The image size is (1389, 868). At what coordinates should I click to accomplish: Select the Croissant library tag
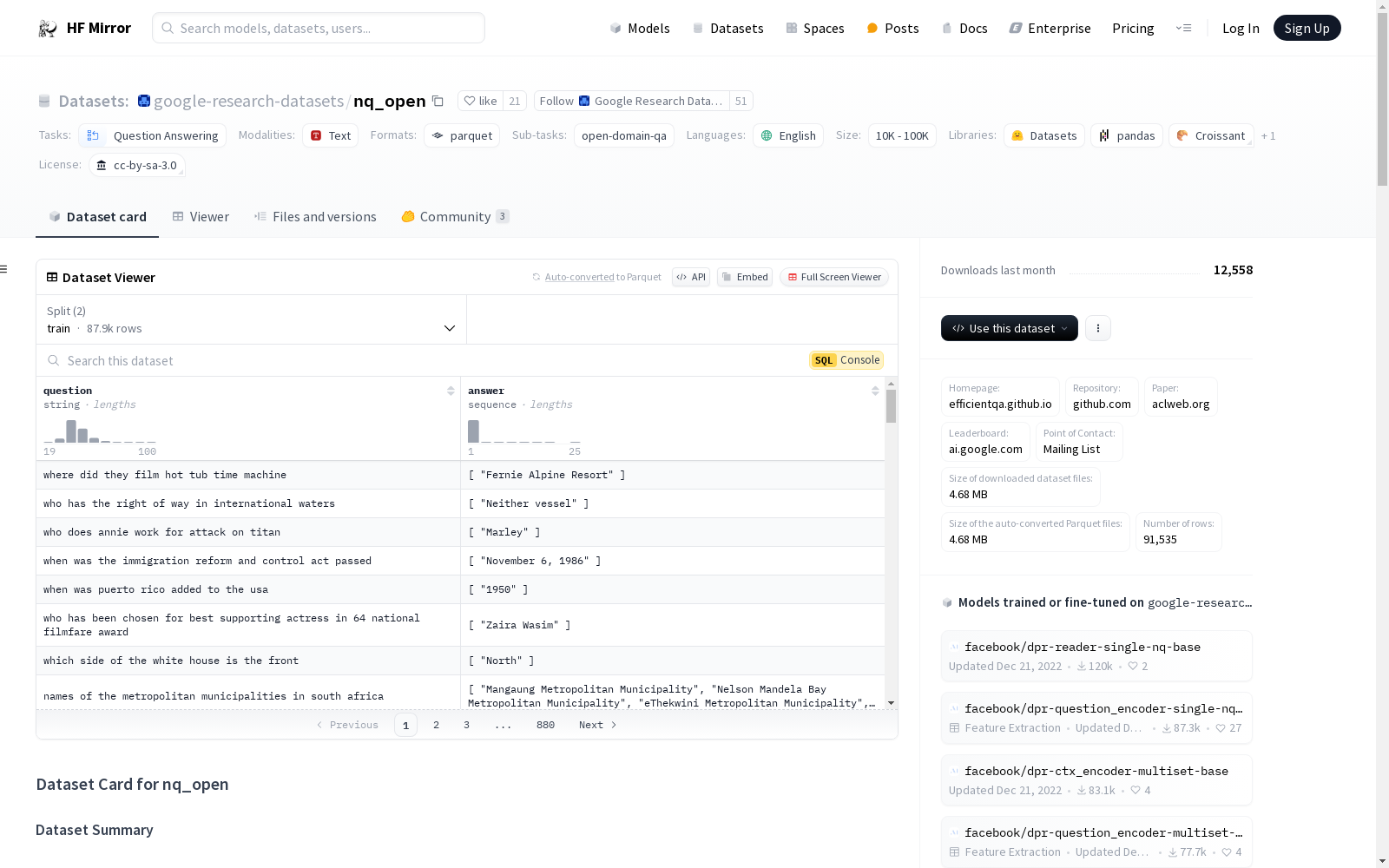tap(1211, 135)
